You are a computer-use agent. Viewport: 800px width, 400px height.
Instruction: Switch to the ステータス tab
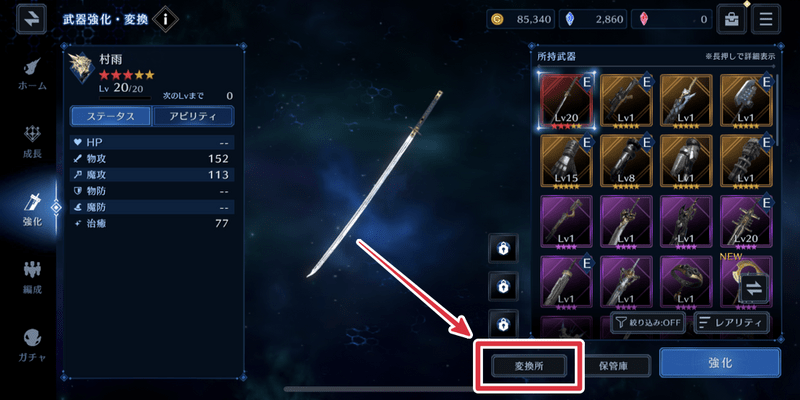[111, 116]
